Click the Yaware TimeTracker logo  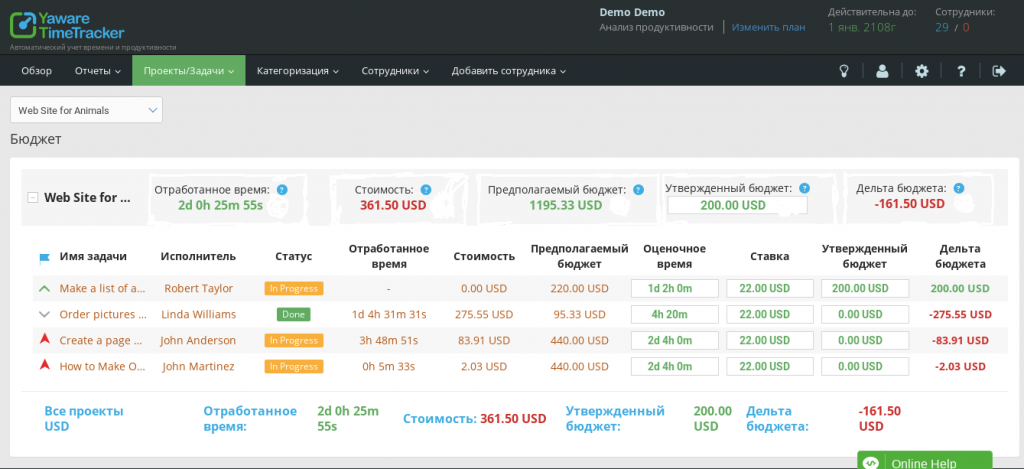tap(67, 25)
